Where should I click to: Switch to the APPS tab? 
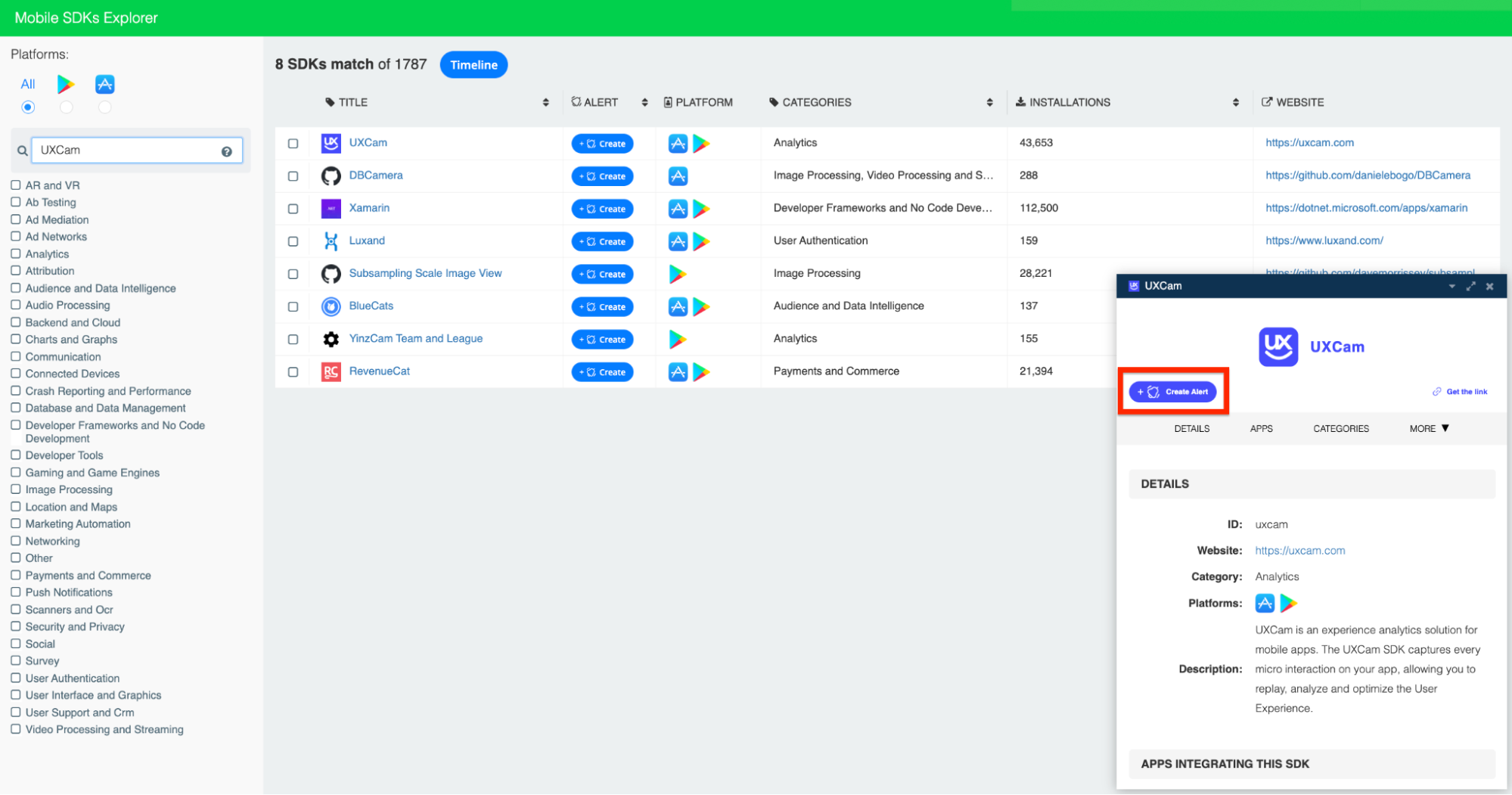pos(1261,428)
